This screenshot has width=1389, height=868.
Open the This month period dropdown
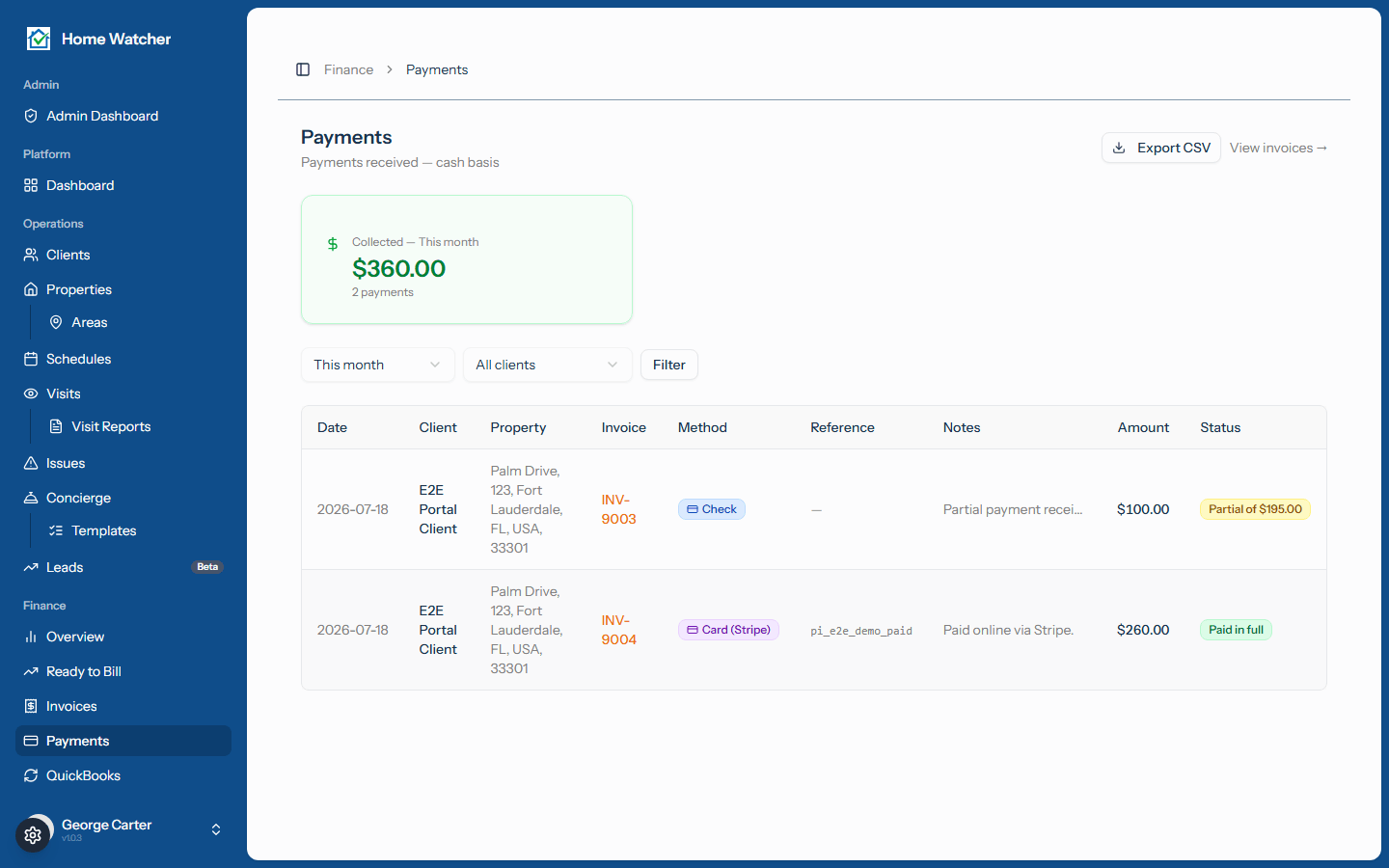coord(378,365)
